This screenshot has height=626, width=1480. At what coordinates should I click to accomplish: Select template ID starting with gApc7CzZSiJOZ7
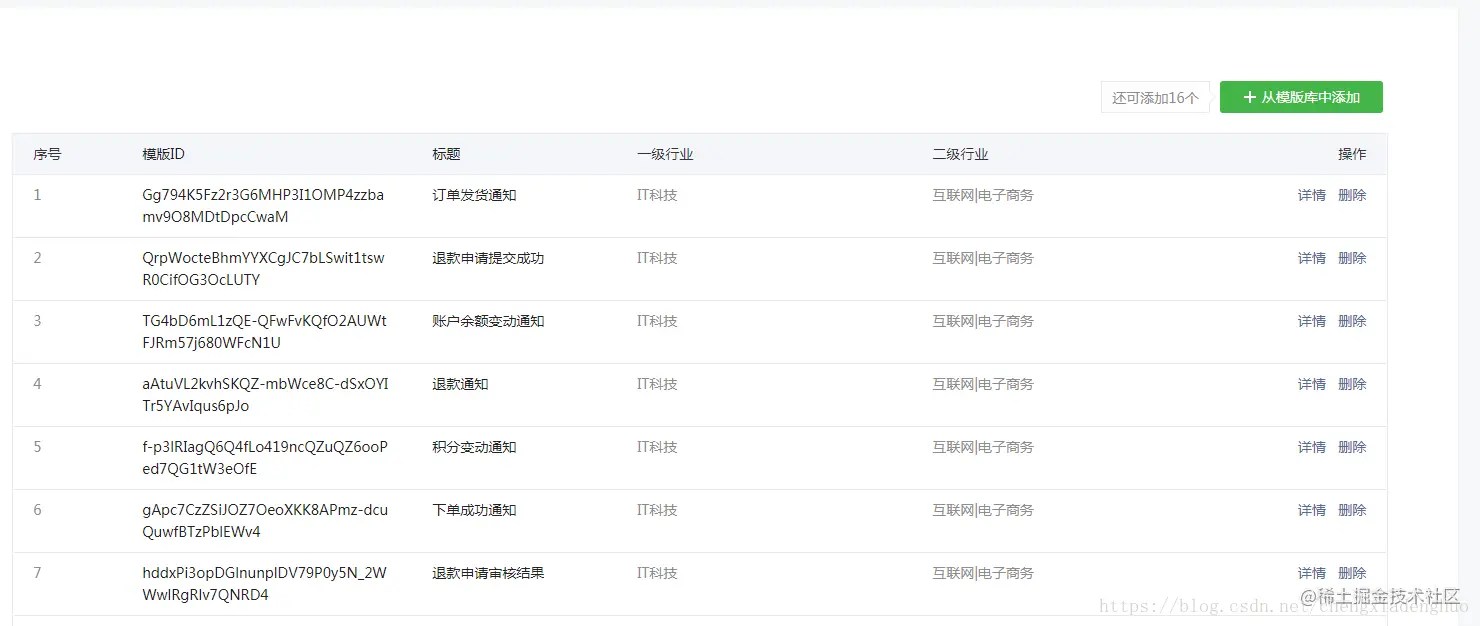265,521
